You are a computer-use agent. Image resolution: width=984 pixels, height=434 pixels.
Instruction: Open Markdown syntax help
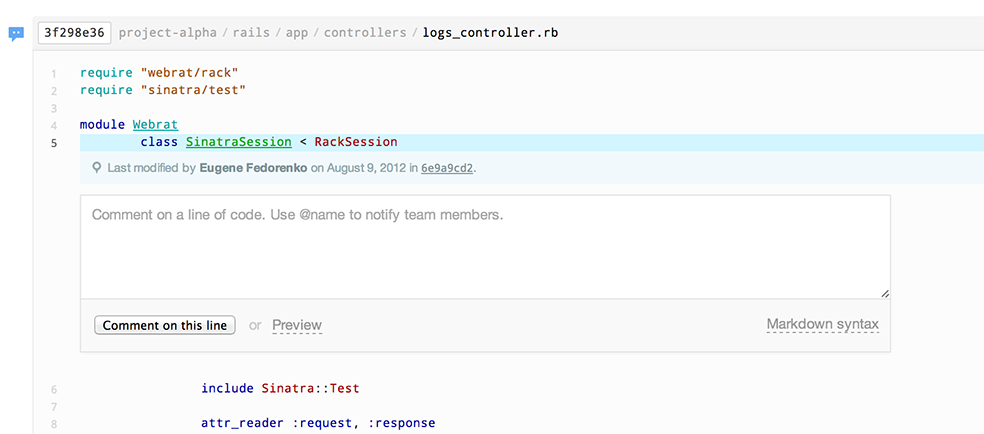pyautogui.click(x=823, y=324)
